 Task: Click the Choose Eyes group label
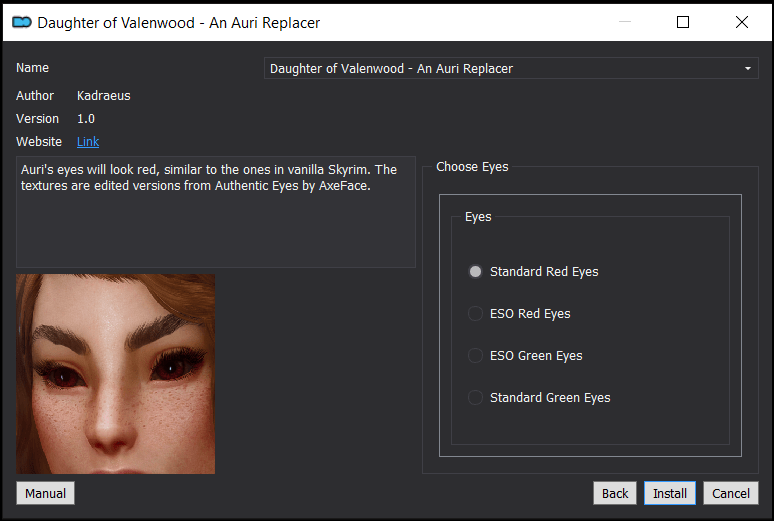(x=472, y=167)
